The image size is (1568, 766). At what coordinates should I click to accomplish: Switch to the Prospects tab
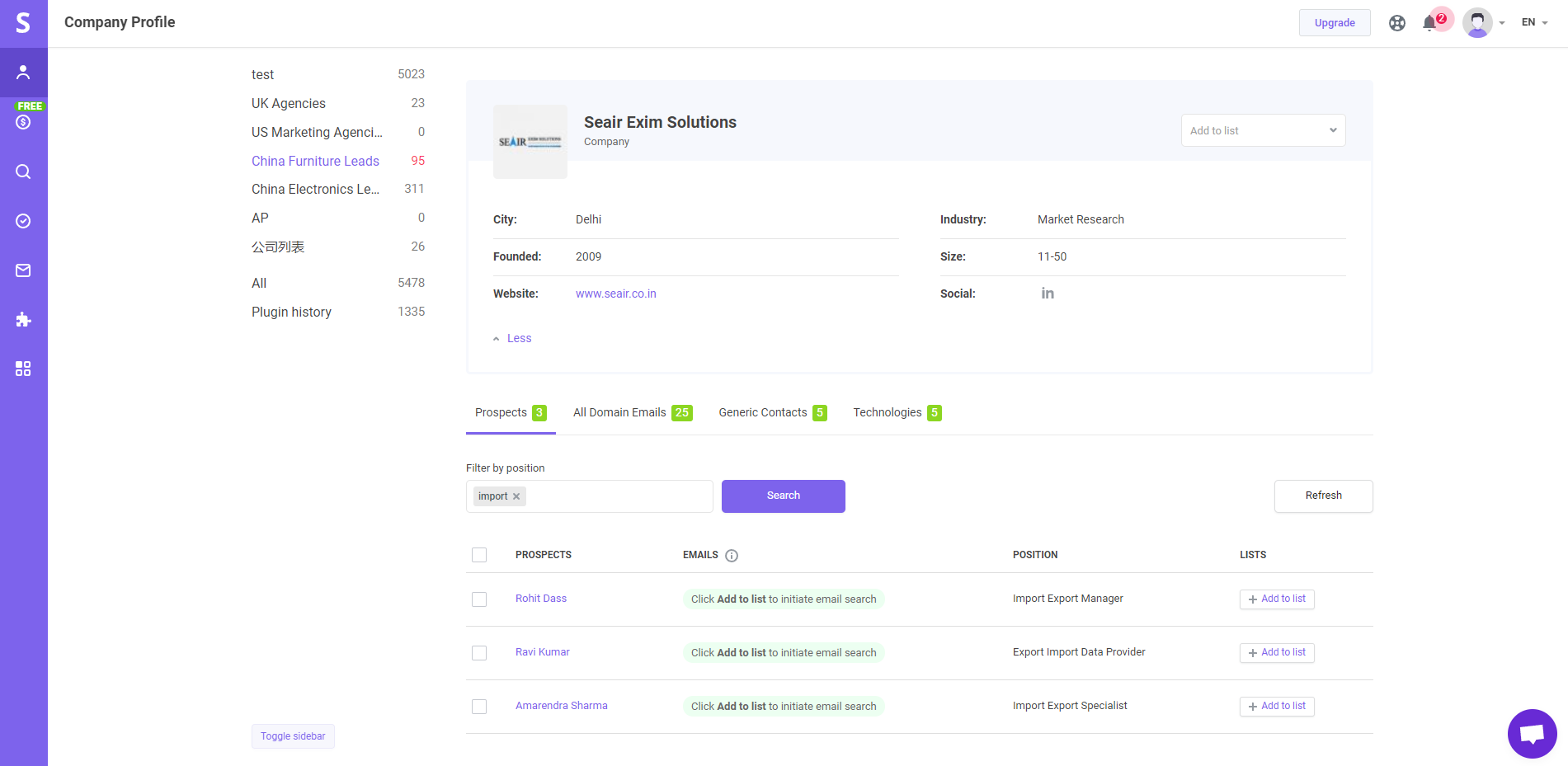click(511, 412)
